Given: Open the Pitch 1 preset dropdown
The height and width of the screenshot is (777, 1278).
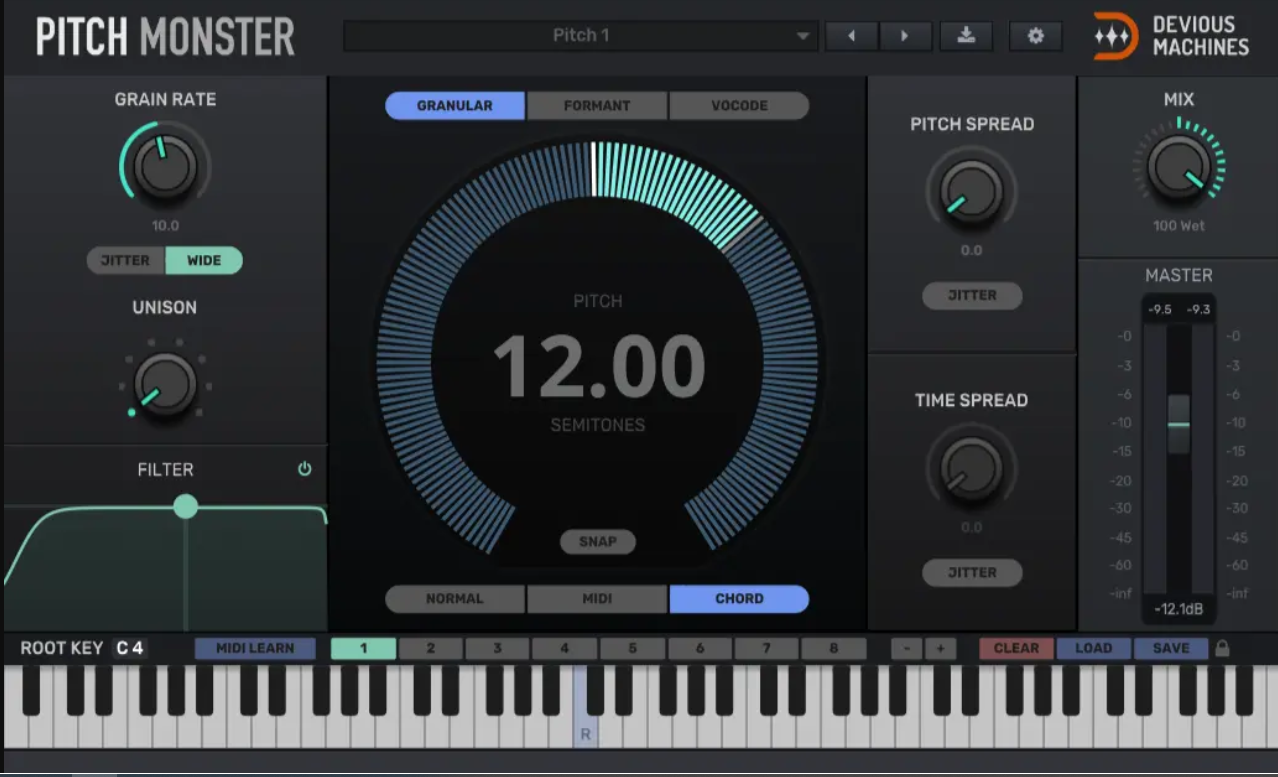Looking at the screenshot, I should pos(581,36).
